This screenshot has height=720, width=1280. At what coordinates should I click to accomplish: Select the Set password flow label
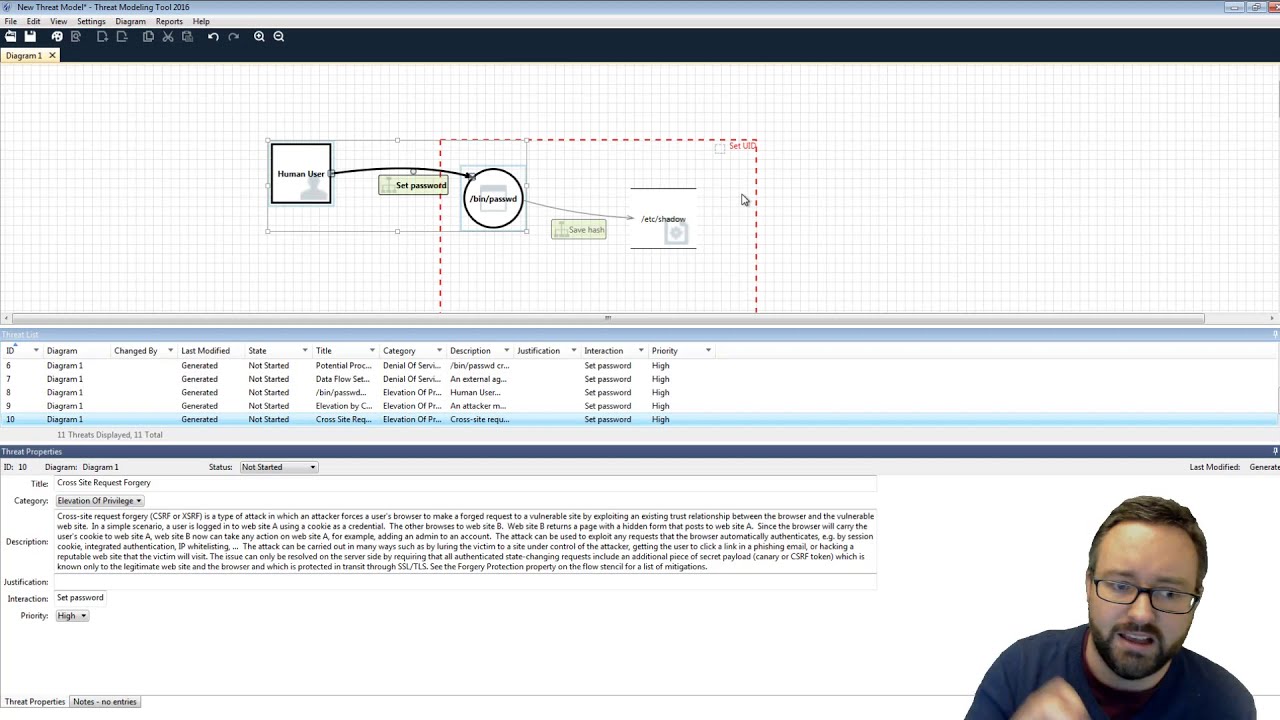[x=413, y=185]
